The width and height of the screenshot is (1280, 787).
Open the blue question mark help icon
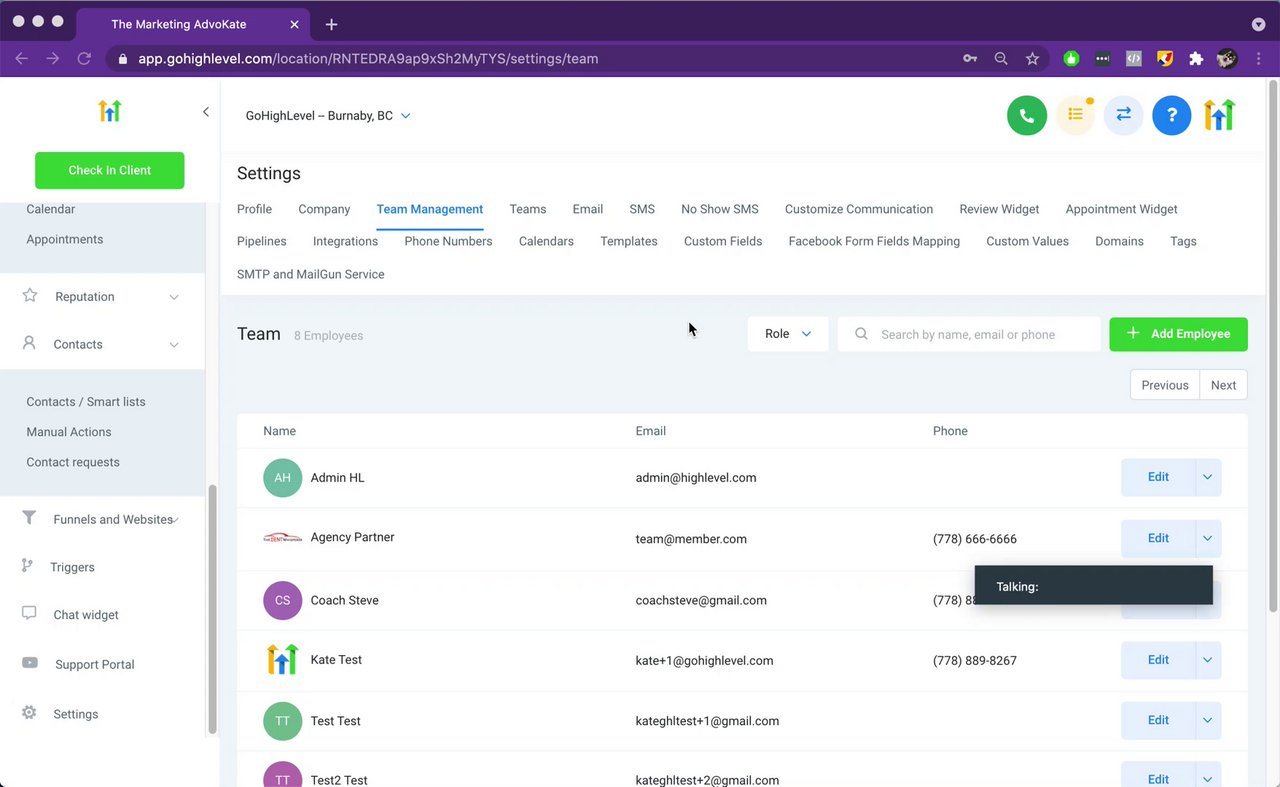click(x=1172, y=116)
